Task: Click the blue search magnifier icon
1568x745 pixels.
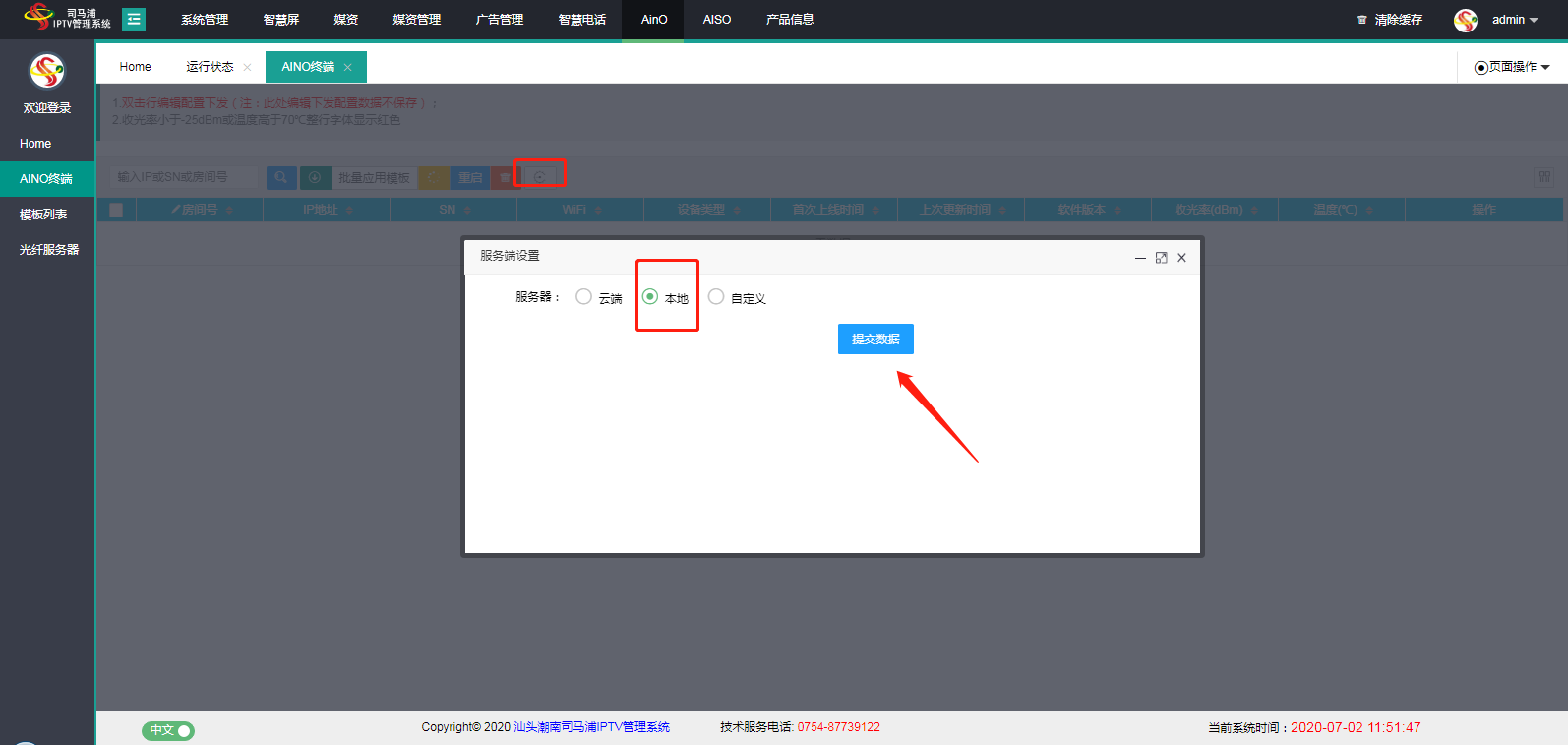Action: pos(281,177)
